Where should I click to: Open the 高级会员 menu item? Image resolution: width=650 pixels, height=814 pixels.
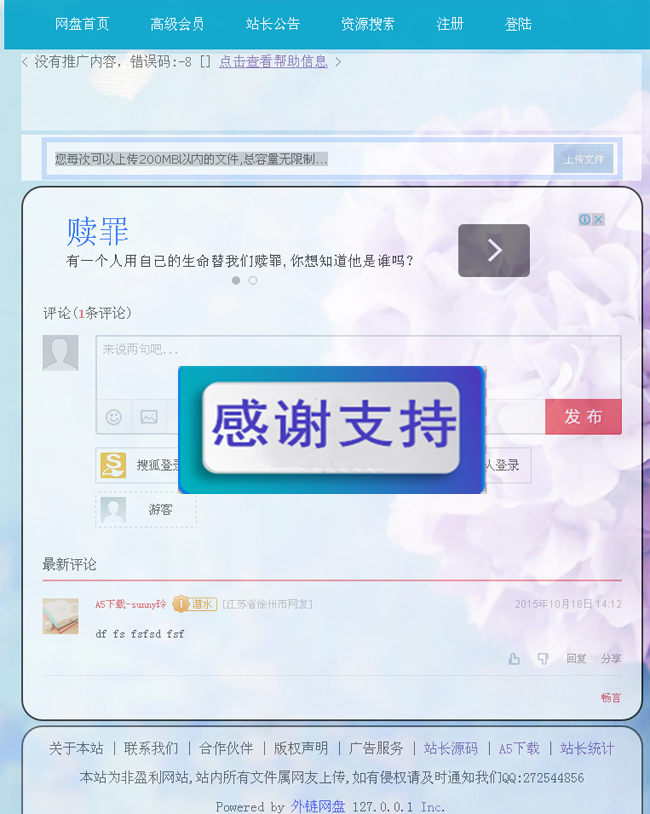[x=177, y=24]
